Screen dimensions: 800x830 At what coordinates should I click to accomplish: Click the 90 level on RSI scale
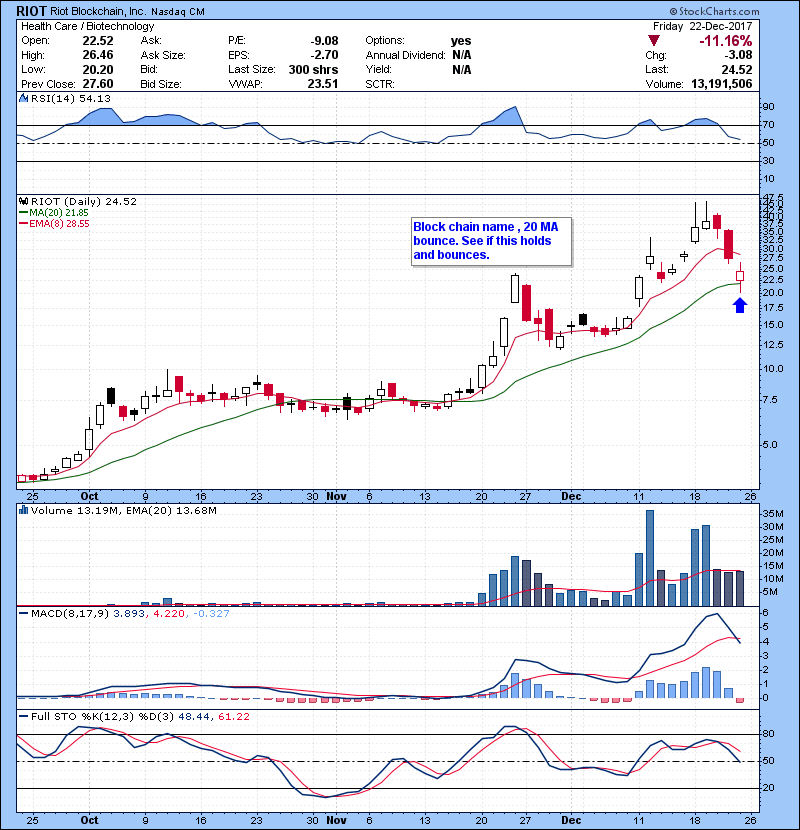(768, 107)
